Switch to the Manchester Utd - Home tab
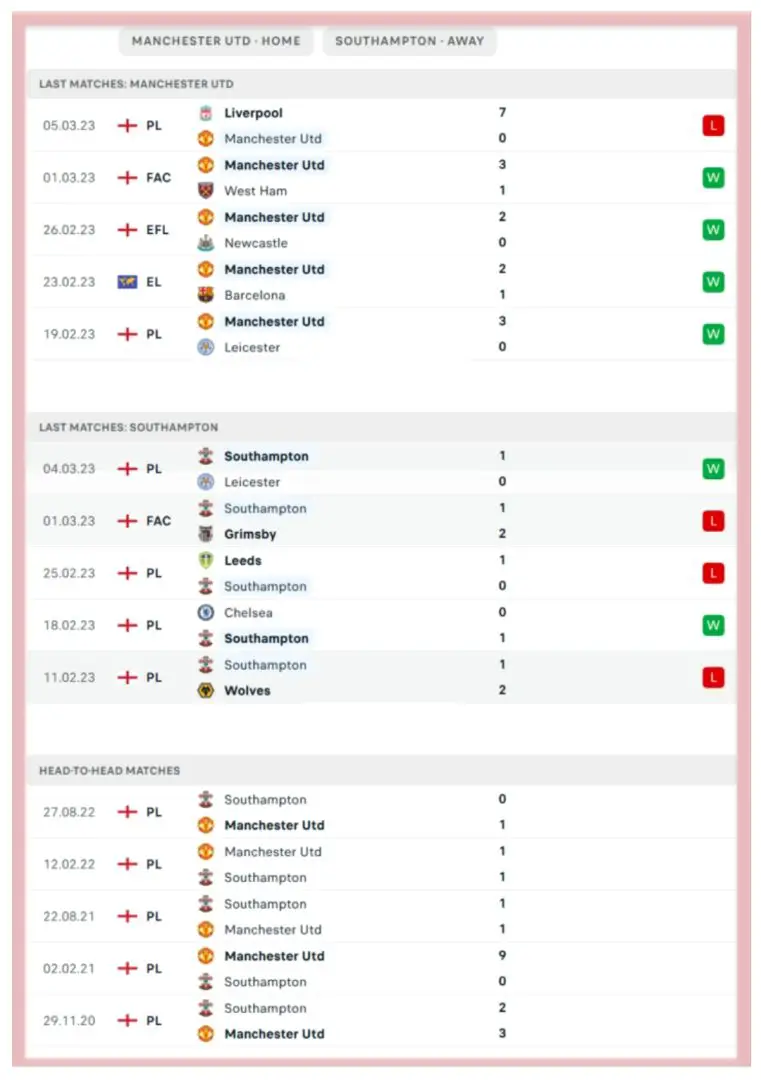The width and height of the screenshot is (761, 1080). (216, 41)
